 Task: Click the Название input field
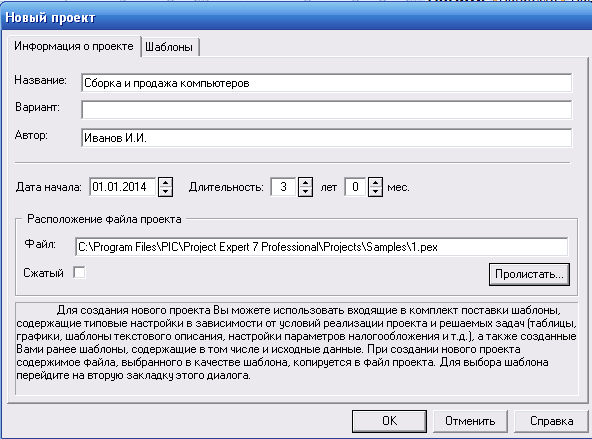tap(326, 83)
